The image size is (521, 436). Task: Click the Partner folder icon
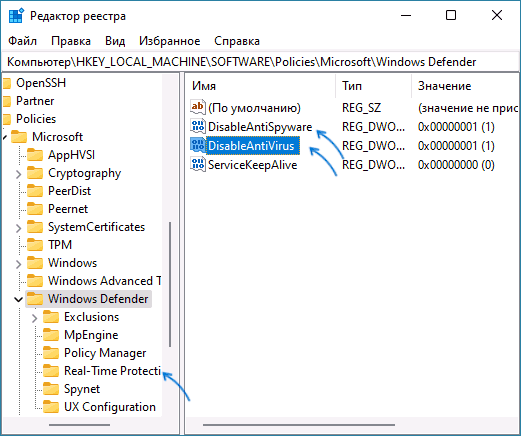[7, 101]
